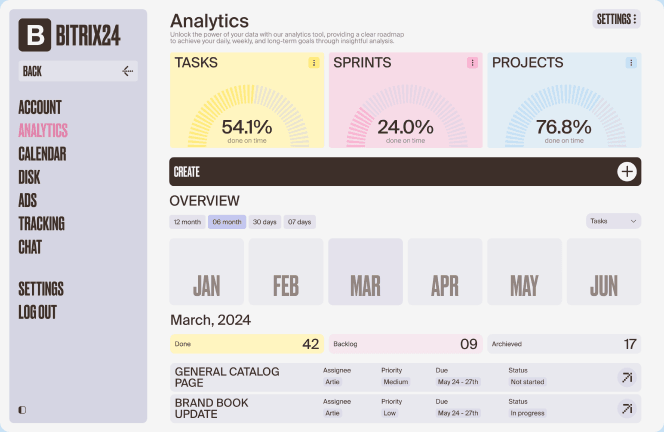Go to Account in the sidebar

click(x=40, y=107)
